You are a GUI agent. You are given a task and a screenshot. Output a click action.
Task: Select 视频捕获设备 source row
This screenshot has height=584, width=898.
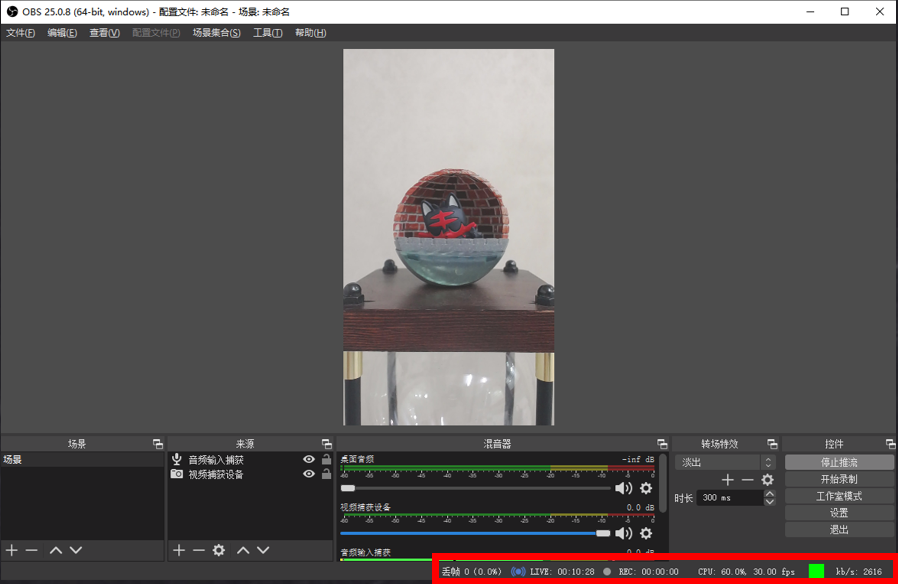(250, 474)
